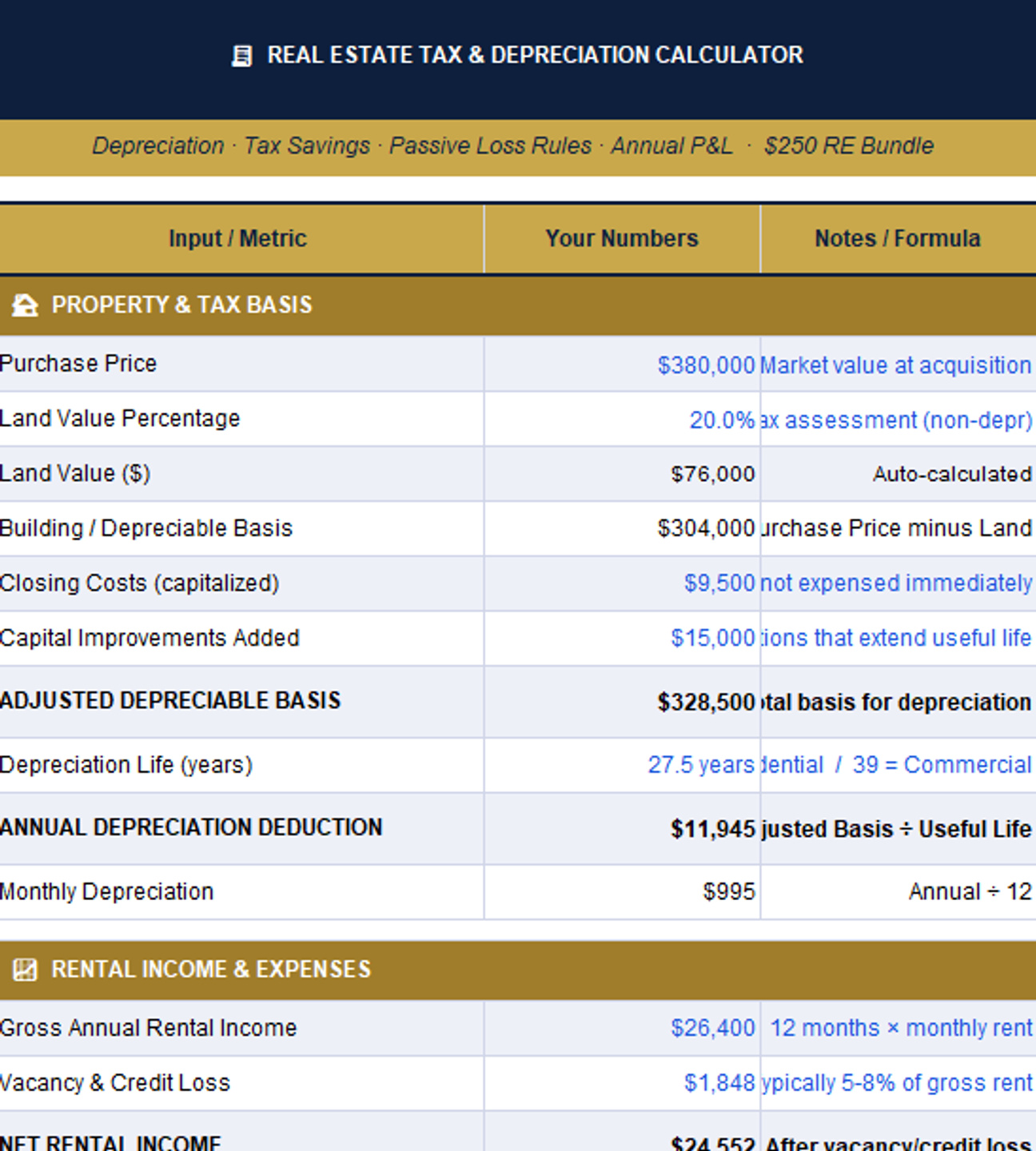The width and height of the screenshot is (1036, 1151).
Task: Click the '12 months × monthly rent' note
Action: coord(902,1028)
